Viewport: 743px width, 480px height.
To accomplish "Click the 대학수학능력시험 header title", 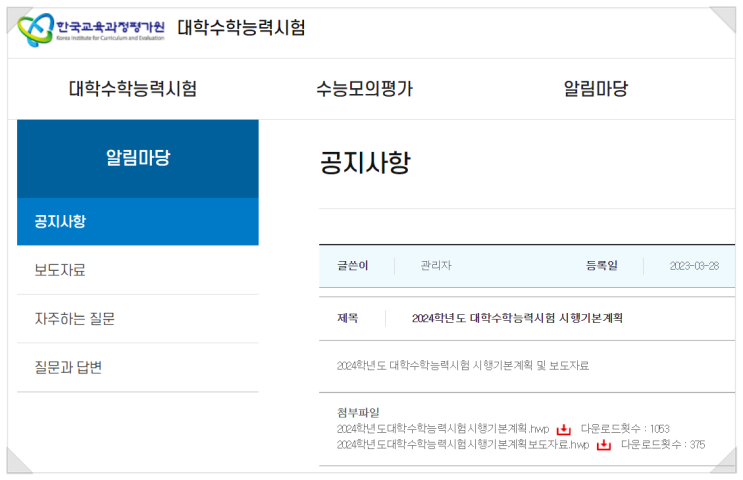I will point(241,27).
